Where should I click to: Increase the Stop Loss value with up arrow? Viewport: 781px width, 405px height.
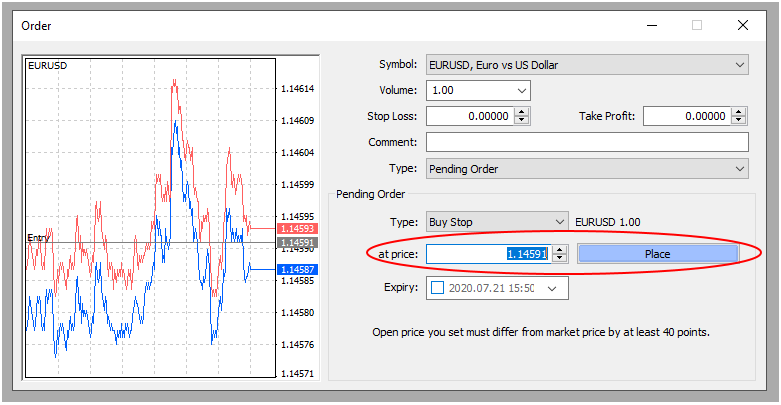coord(521,112)
